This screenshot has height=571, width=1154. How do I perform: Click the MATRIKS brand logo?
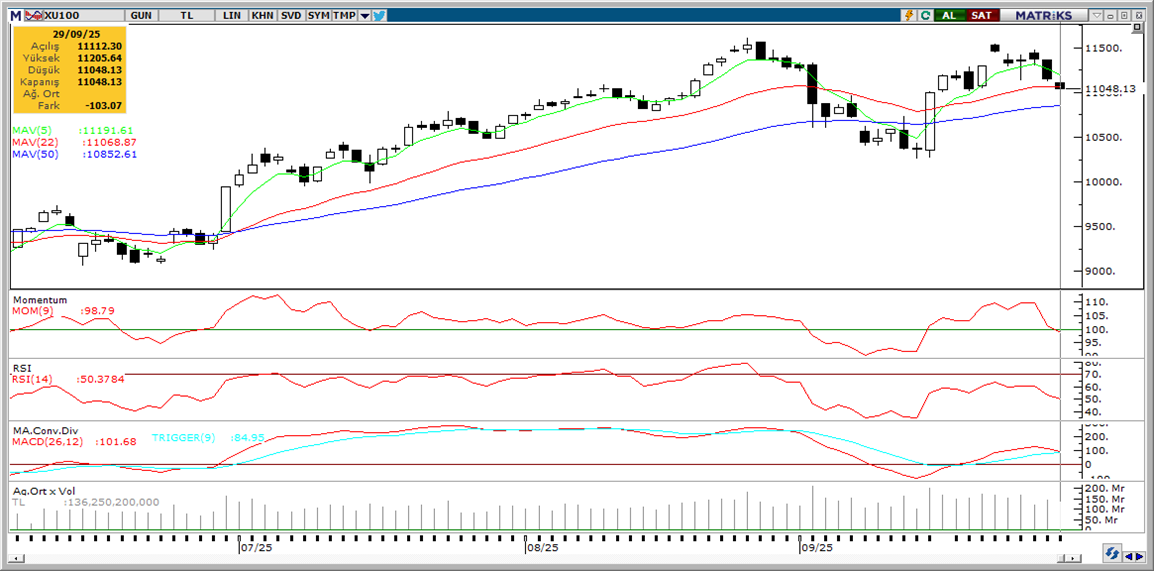(1043, 16)
